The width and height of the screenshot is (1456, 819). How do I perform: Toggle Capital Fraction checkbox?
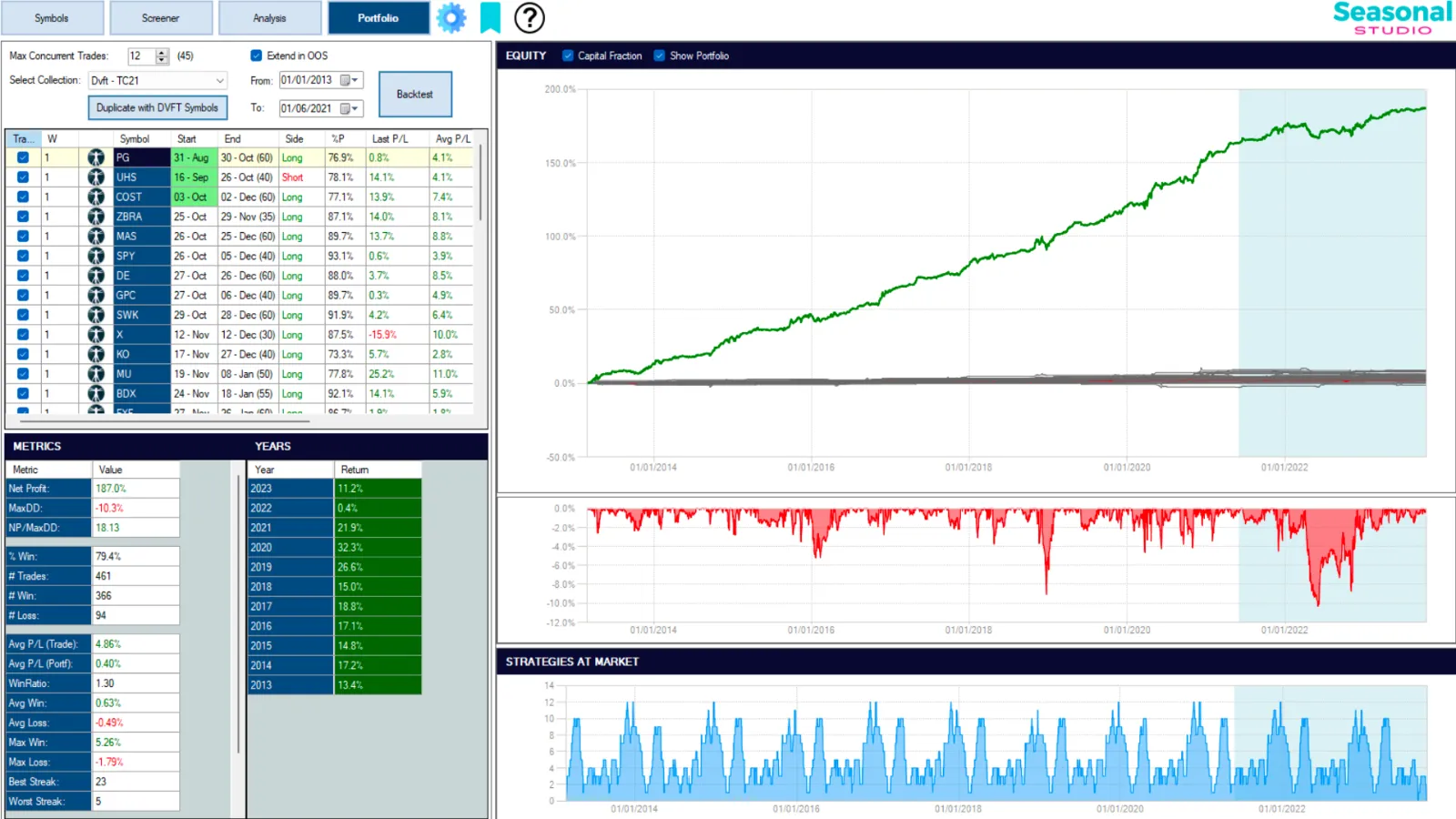coord(568,56)
